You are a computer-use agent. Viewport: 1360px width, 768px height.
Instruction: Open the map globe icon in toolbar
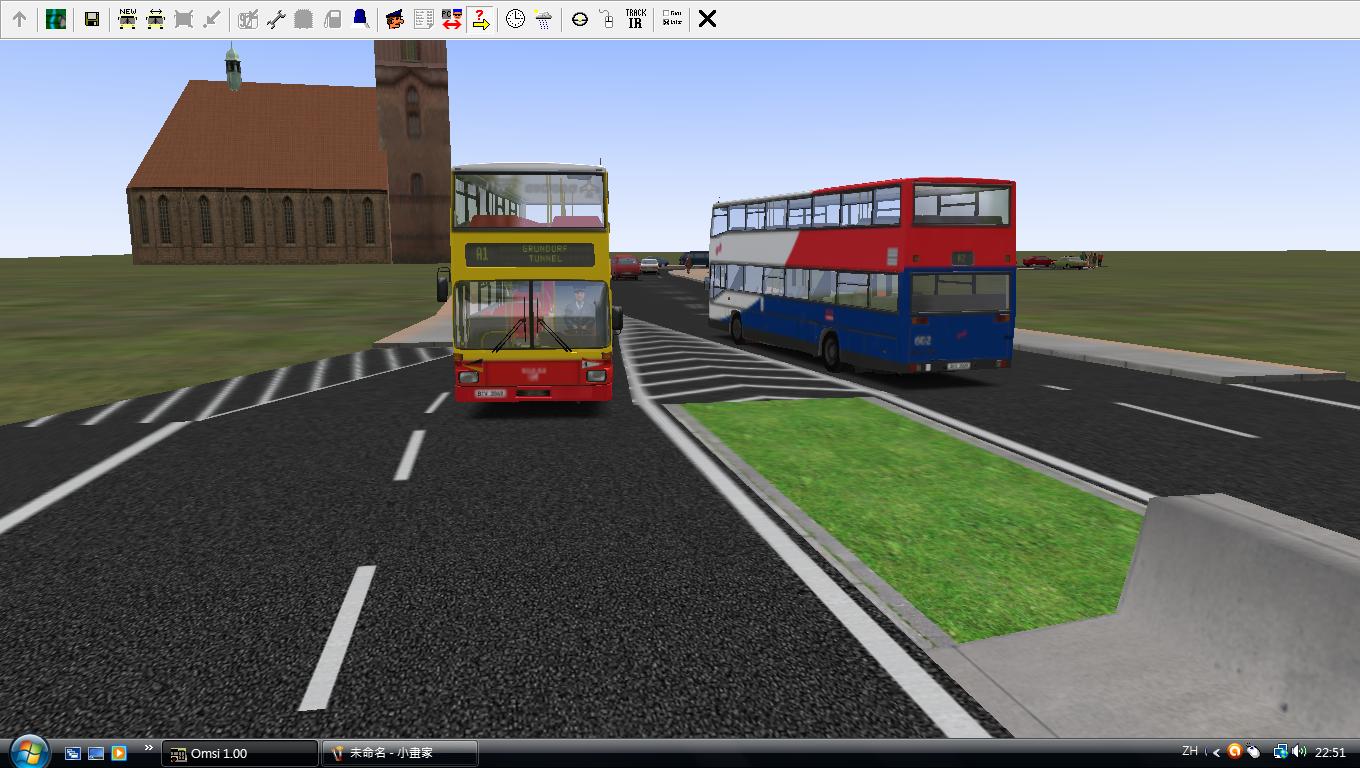(x=56, y=19)
